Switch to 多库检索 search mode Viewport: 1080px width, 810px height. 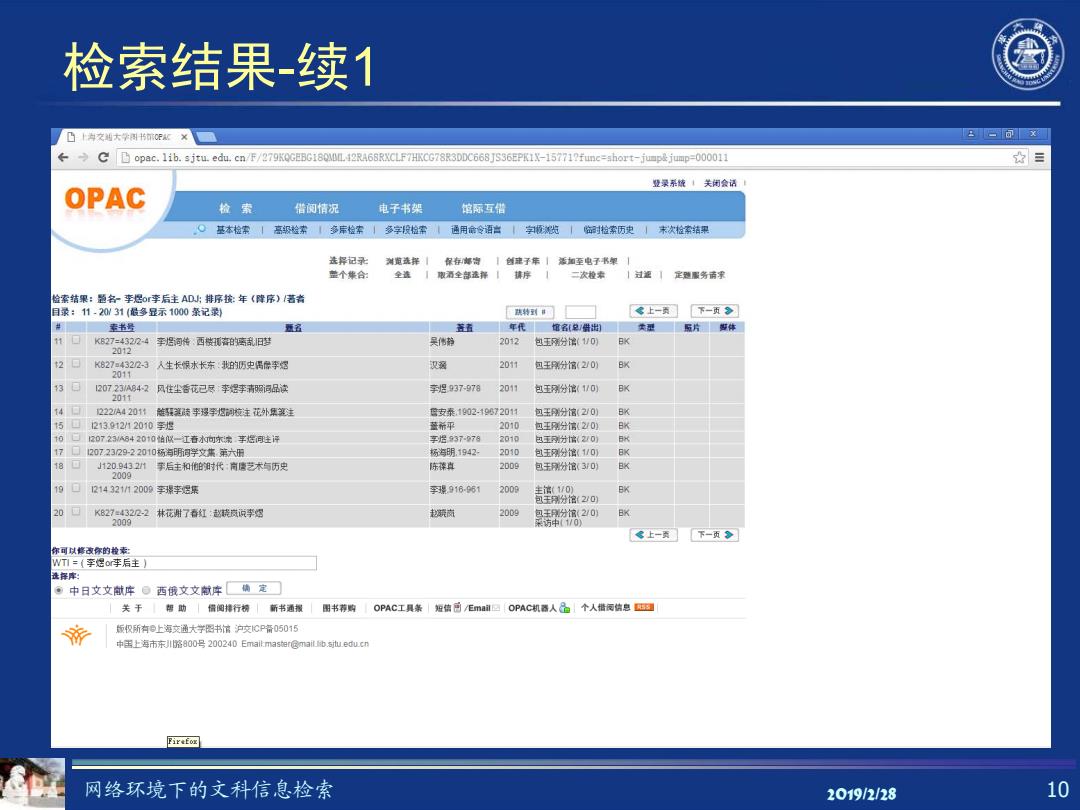[x=346, y=229]
